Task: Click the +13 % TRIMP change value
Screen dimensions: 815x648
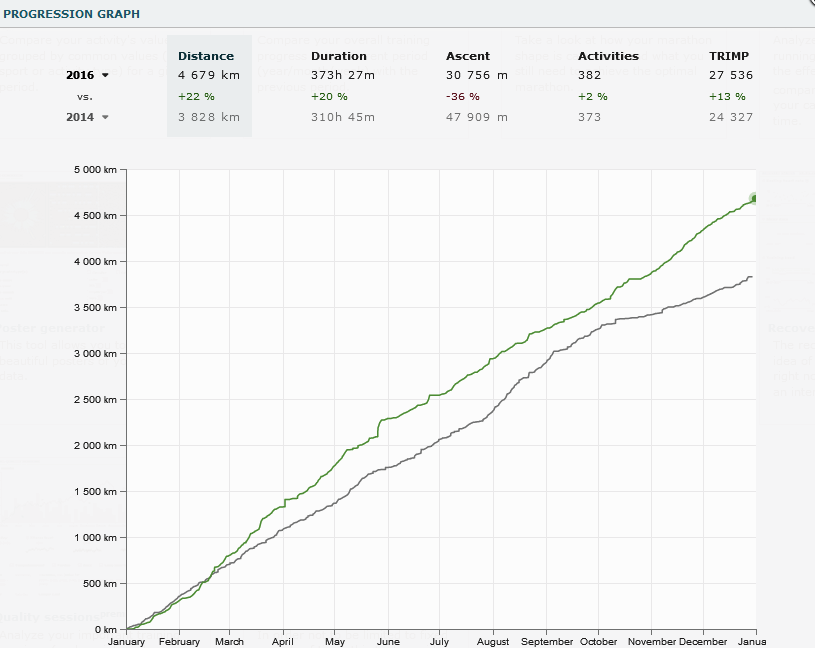Action: pyautogui.click(x=724, y=96)
